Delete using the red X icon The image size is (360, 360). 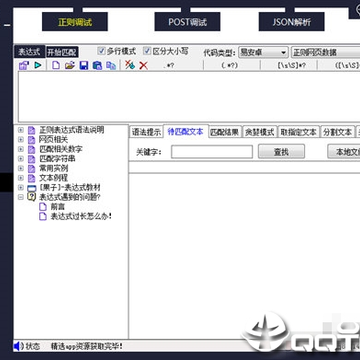click(143, 65)
